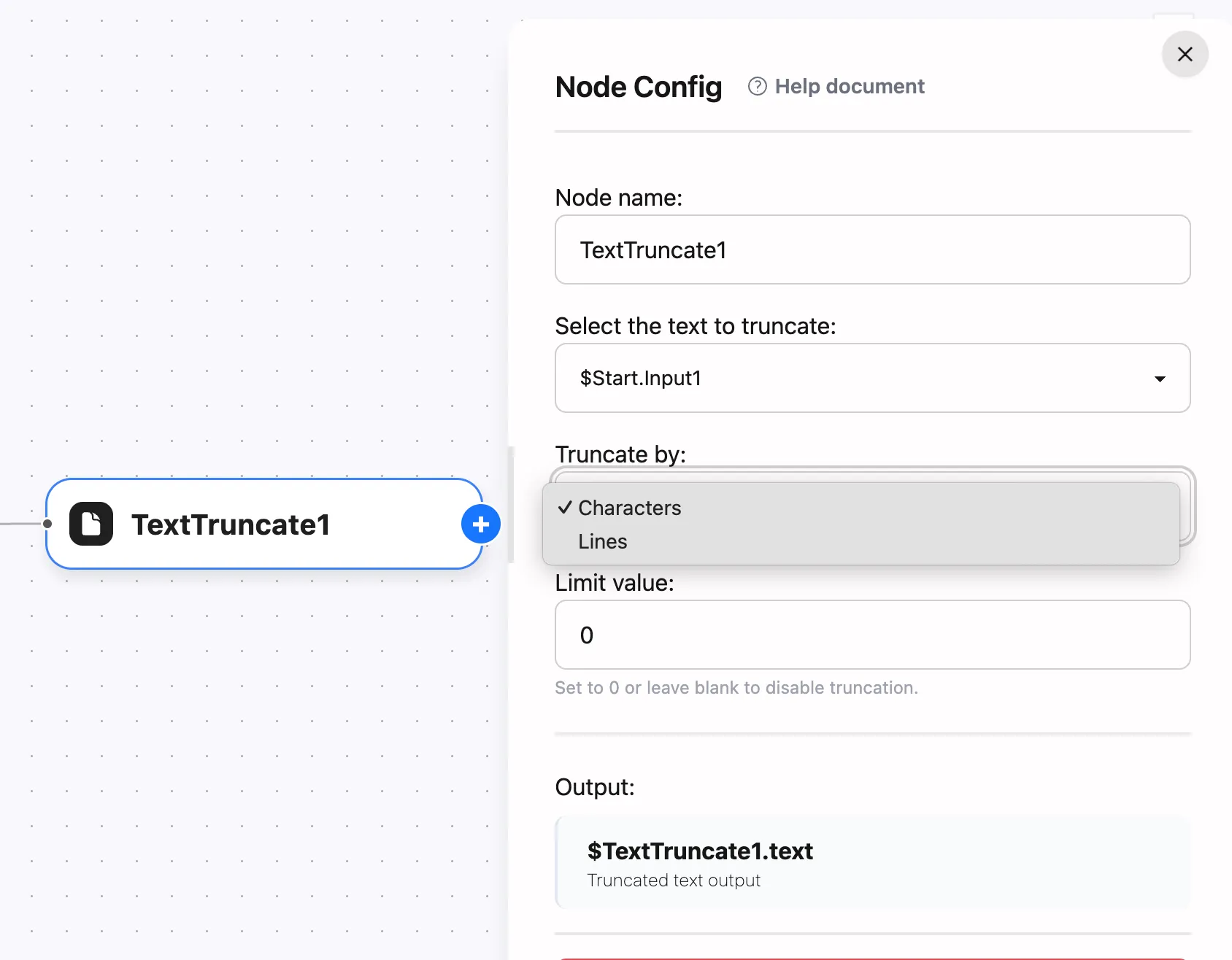This screenshot has width=1232, height=960.
Task: Click the node's left input connection dot
Action: pos(47,524)
